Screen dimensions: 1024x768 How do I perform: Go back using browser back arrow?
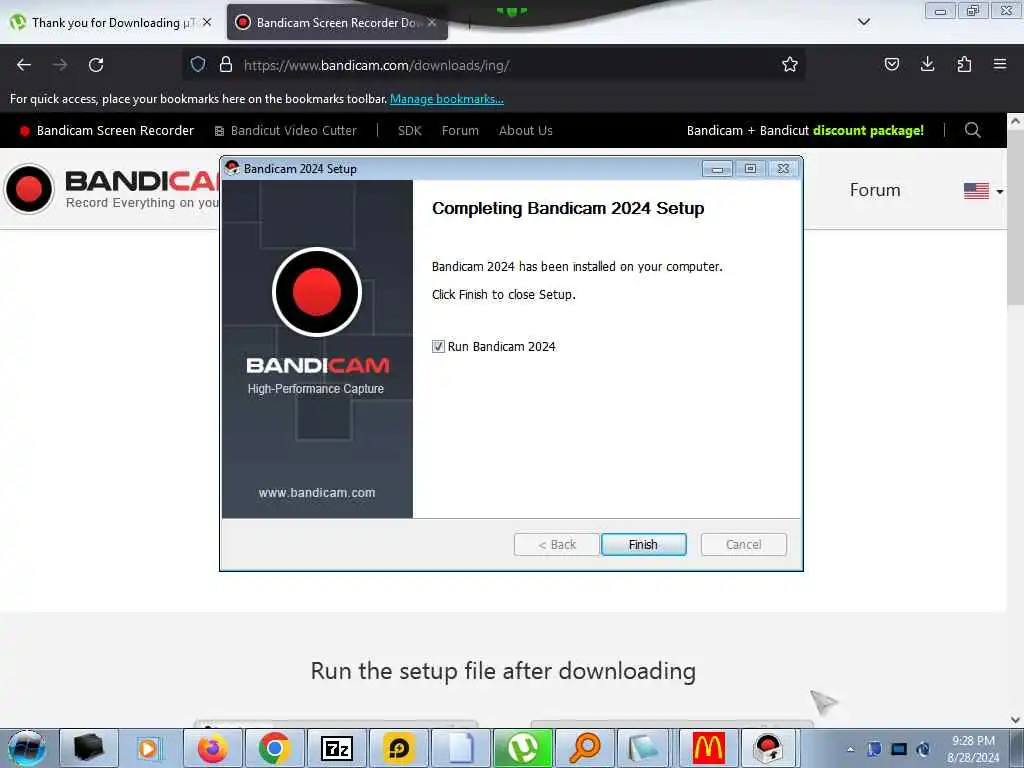(x=24, y=65)
